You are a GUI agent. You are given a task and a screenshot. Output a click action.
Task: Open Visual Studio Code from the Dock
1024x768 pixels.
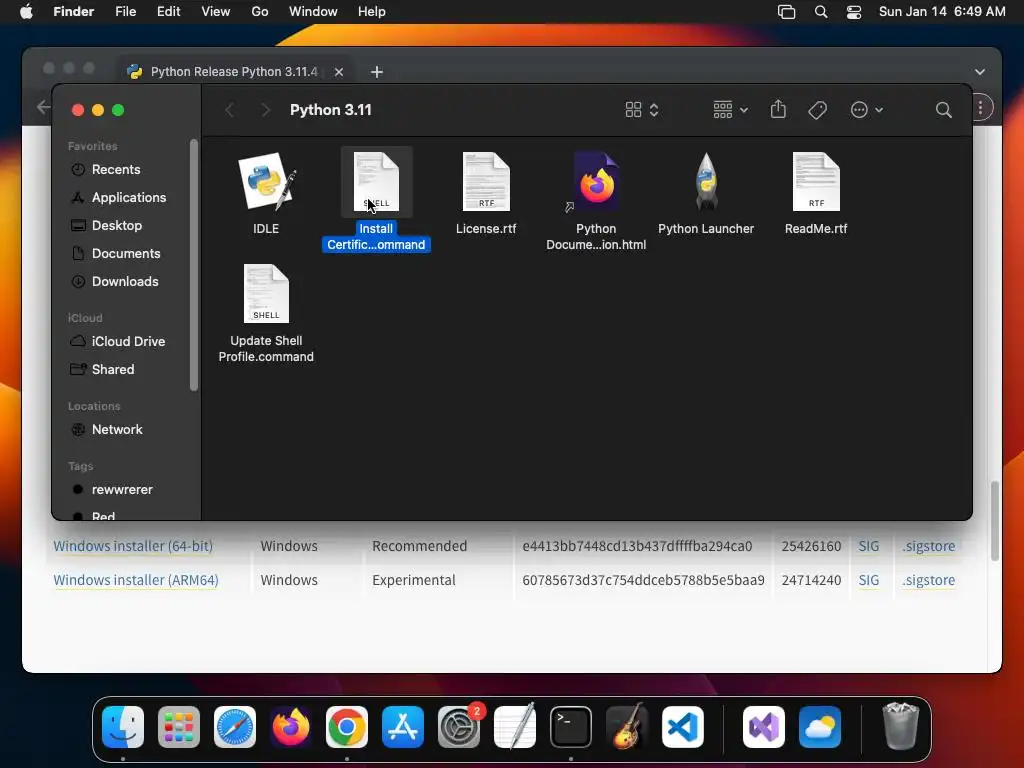click(682, 727)
